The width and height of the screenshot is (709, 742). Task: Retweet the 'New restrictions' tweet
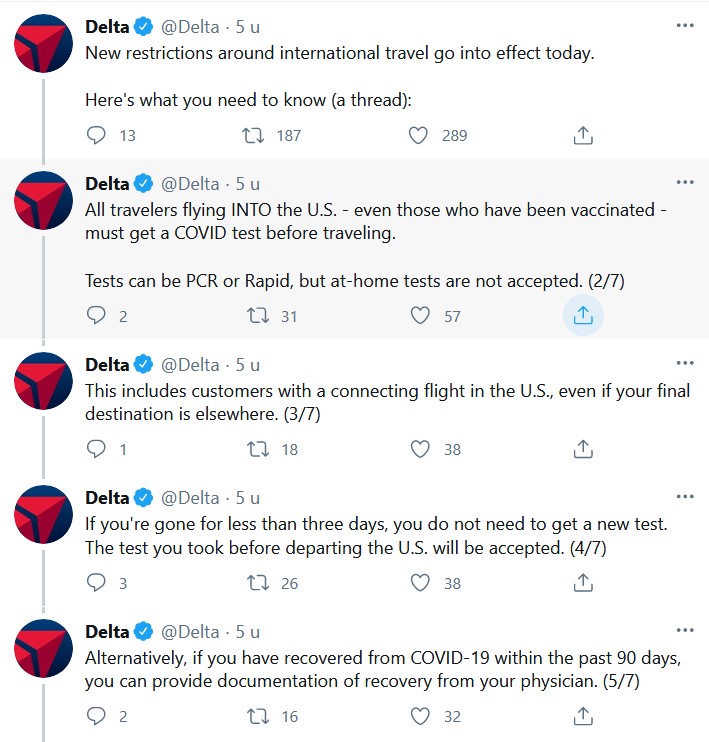tap(254, 135)
